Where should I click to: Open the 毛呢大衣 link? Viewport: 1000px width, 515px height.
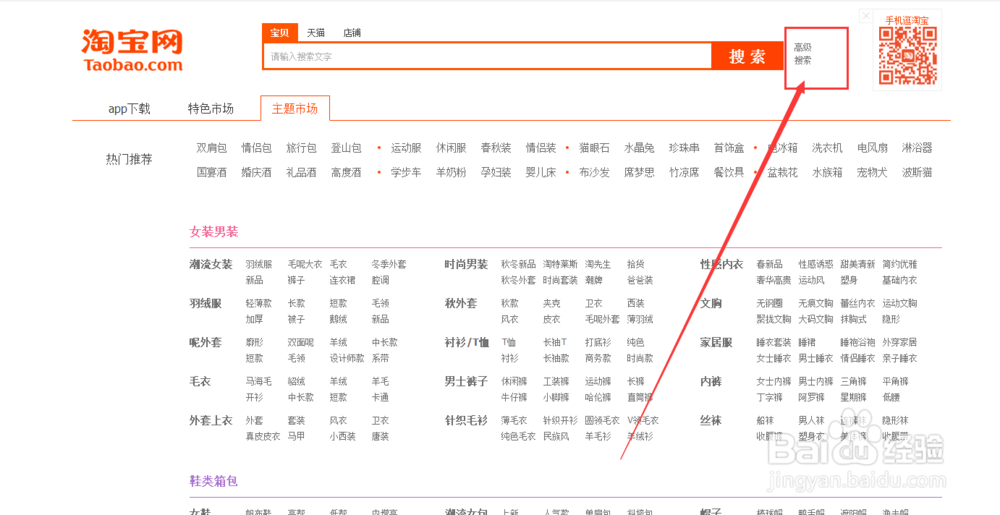305,264
